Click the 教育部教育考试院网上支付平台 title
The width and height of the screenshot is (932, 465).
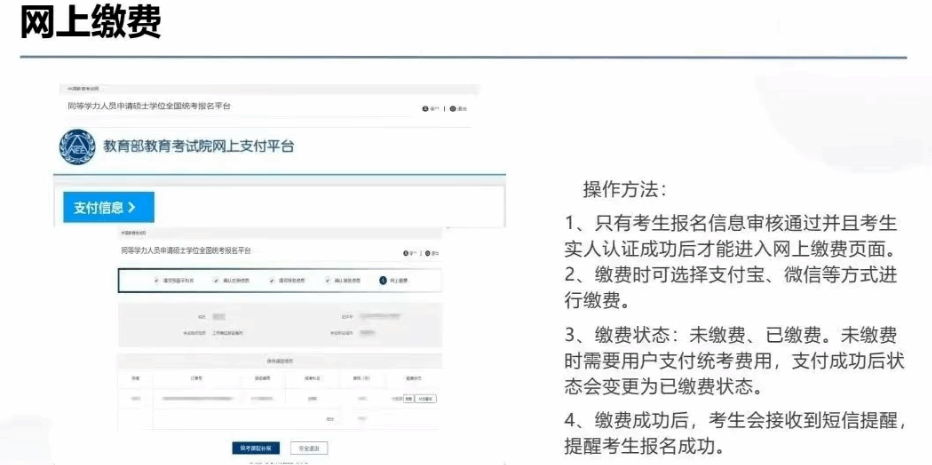[199, 147]
